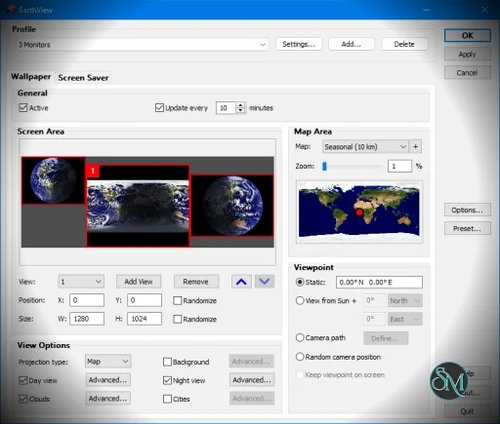Toggle the Clouds checkbox
Screen dimensions: 500x424
[x=23, y=399]
